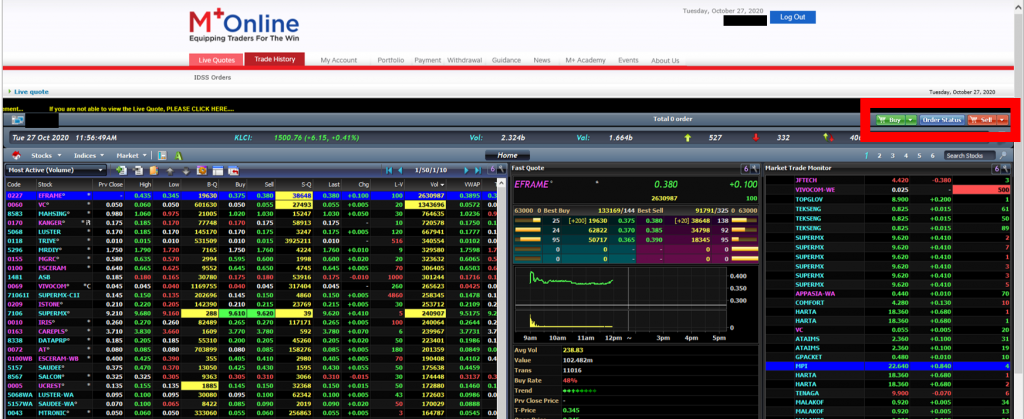This screenshot has width=1024, height=419.
Task: Click the 6 icon in Fast Quote header
Action: 746,168
